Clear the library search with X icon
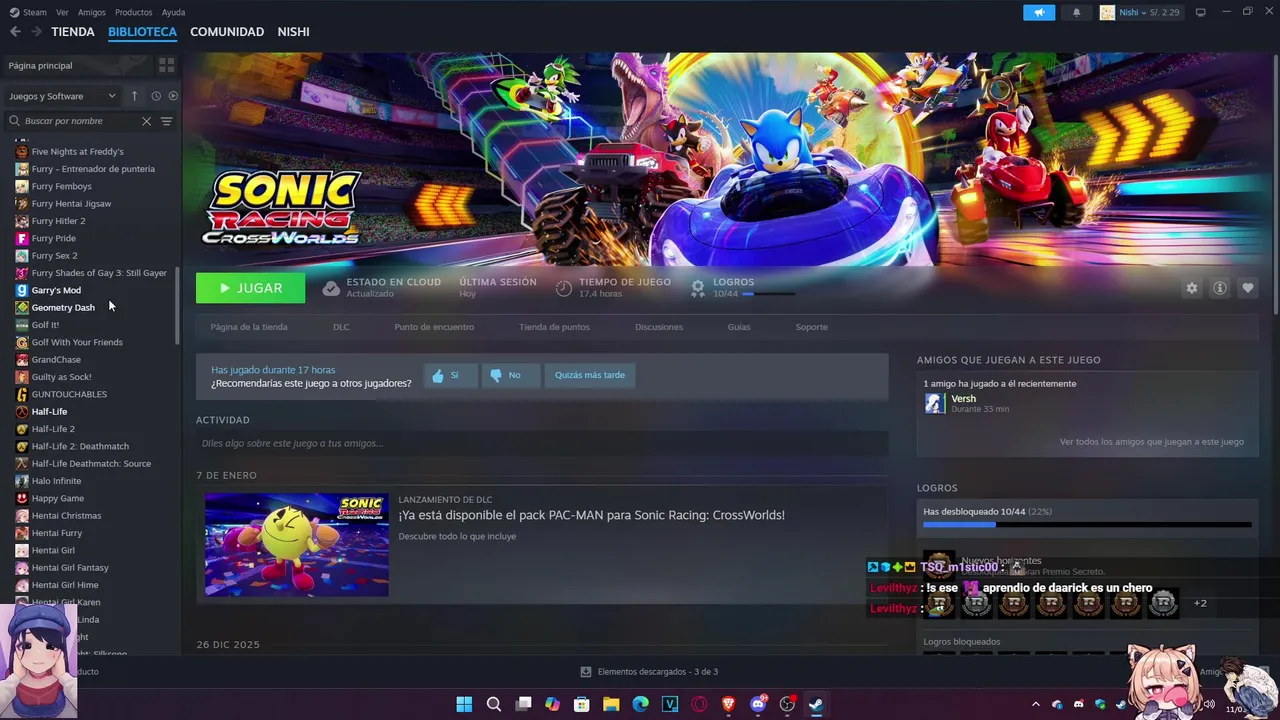1280x720 pixels. point(146,121)
